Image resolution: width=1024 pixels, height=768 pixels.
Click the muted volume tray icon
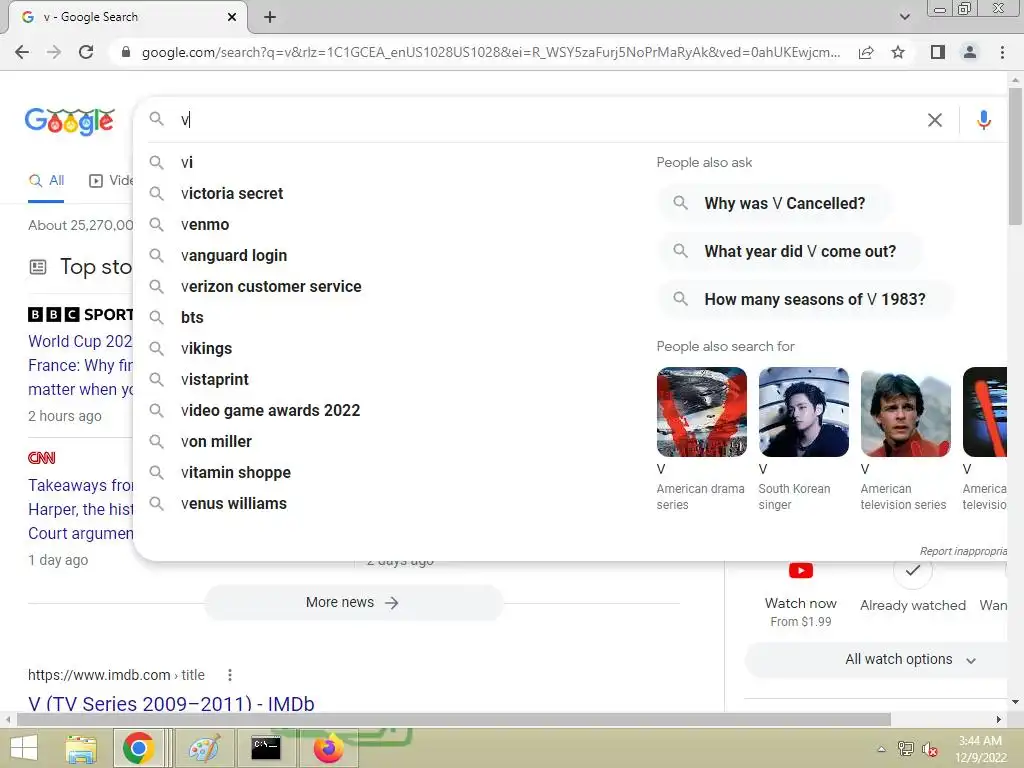tap(929, 749)
